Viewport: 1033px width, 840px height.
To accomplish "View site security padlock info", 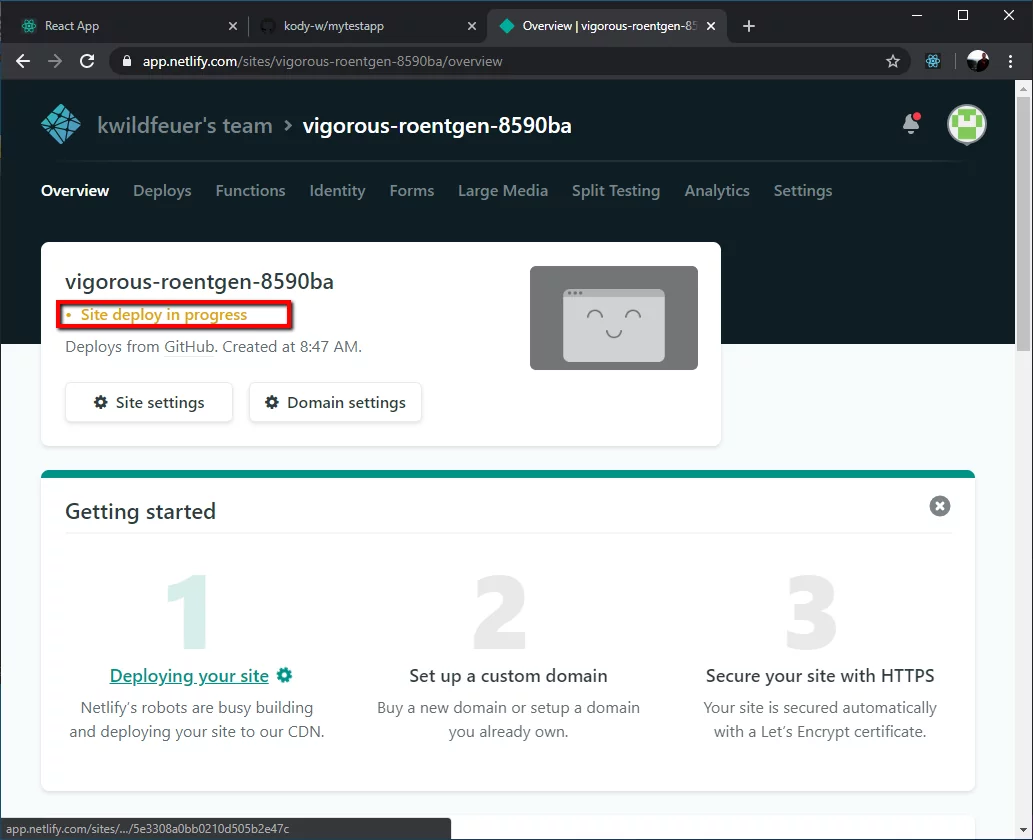I will coord(127,61).
